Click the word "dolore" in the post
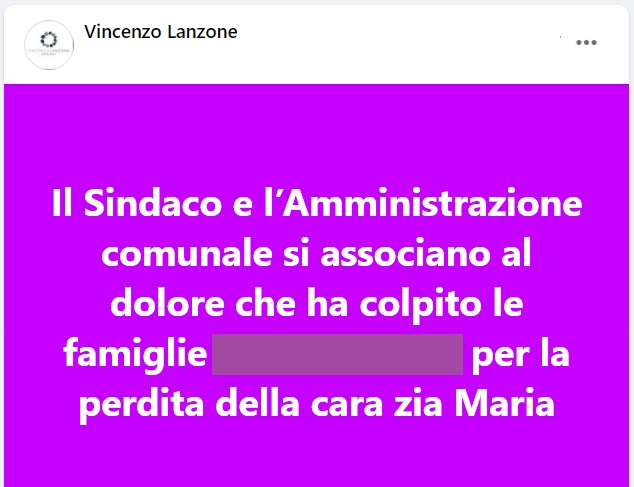This screenshot has width=634, height=487. 167,303
